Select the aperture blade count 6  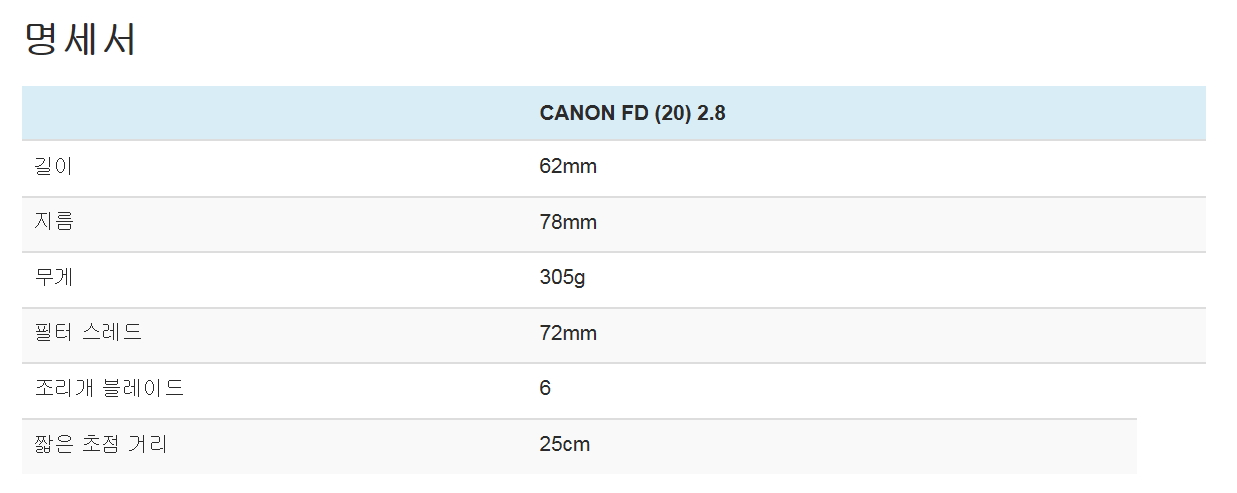coord(545,388)
